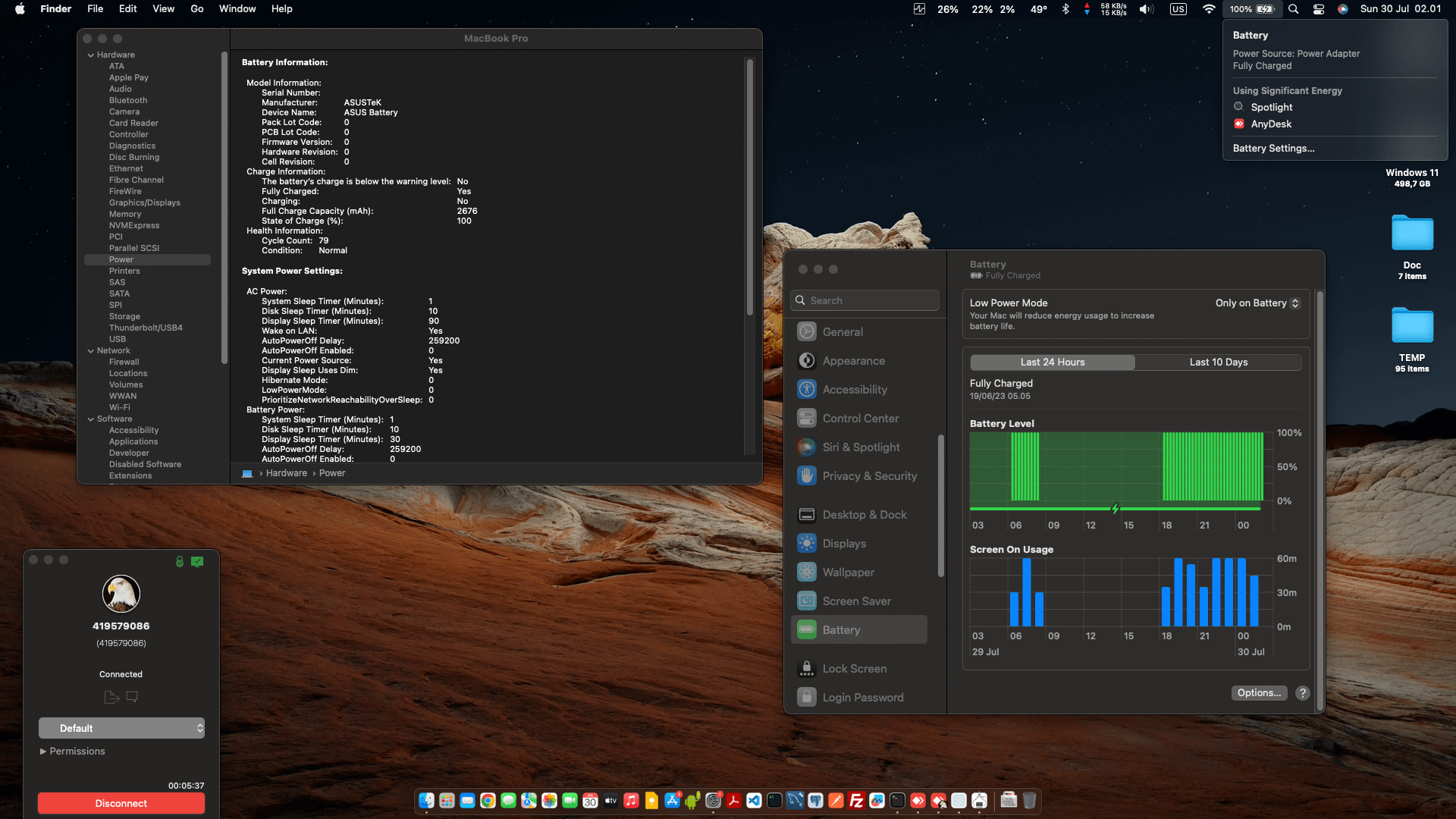The image size is (1456, 819).
Task: Switch to the Last 10 Days tab
Action: [x=1219, y=362]
